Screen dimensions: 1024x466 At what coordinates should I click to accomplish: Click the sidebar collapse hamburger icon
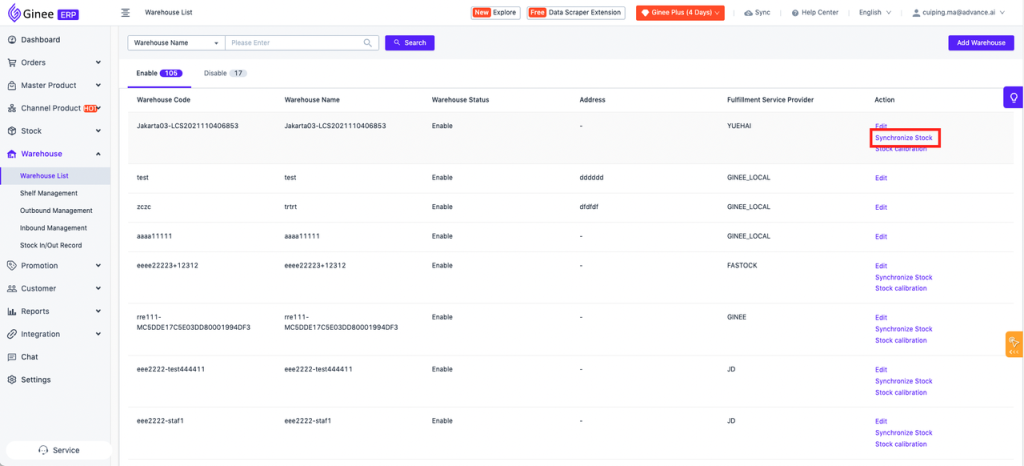tap(125, 13)
